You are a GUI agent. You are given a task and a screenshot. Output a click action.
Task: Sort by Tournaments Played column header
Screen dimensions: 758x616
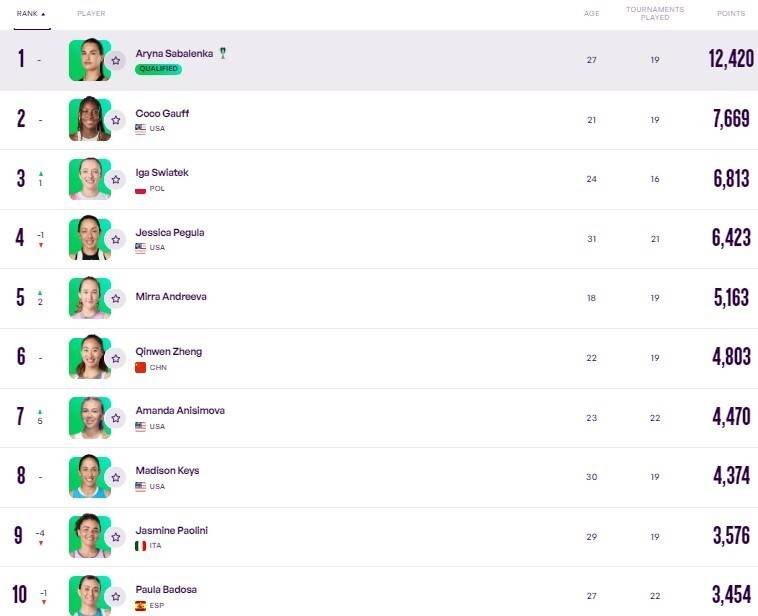coord(654,13)
